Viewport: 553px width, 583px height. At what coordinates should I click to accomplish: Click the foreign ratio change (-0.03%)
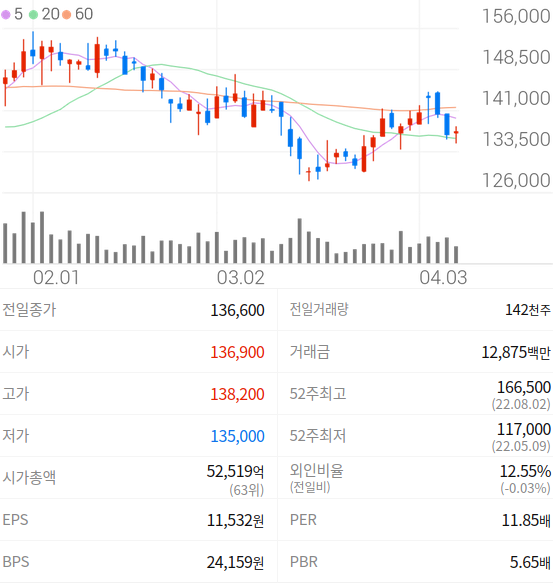tap(525, 488)
